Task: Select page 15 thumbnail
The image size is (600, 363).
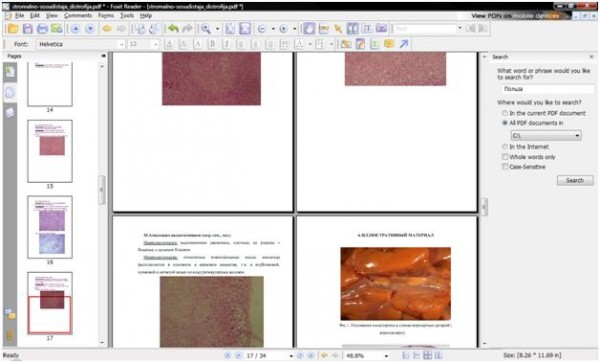Action: coord(50,151)
